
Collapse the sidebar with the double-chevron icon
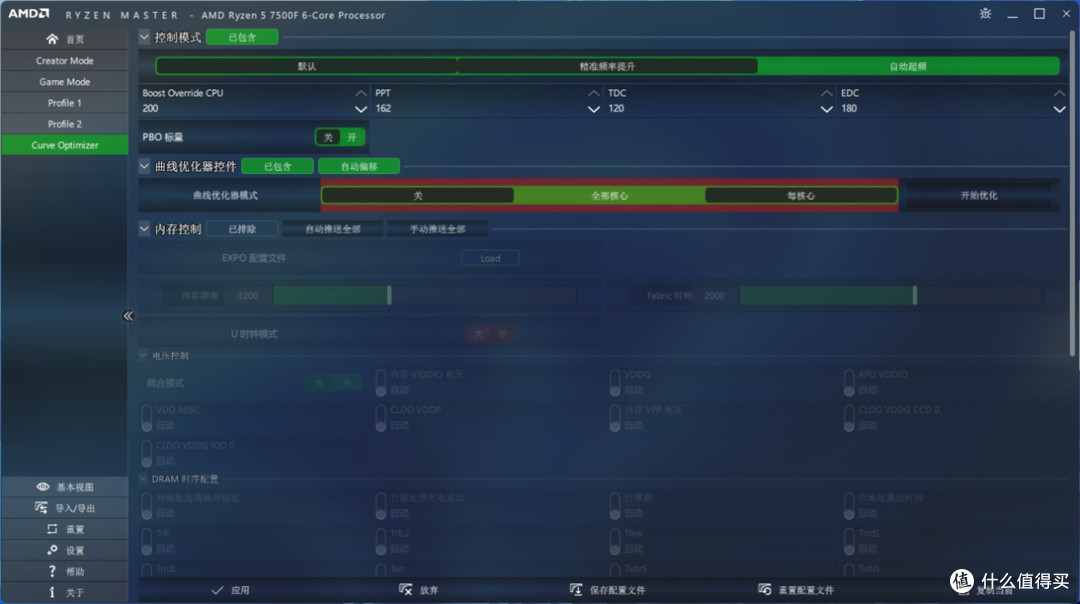click(128, 316)
